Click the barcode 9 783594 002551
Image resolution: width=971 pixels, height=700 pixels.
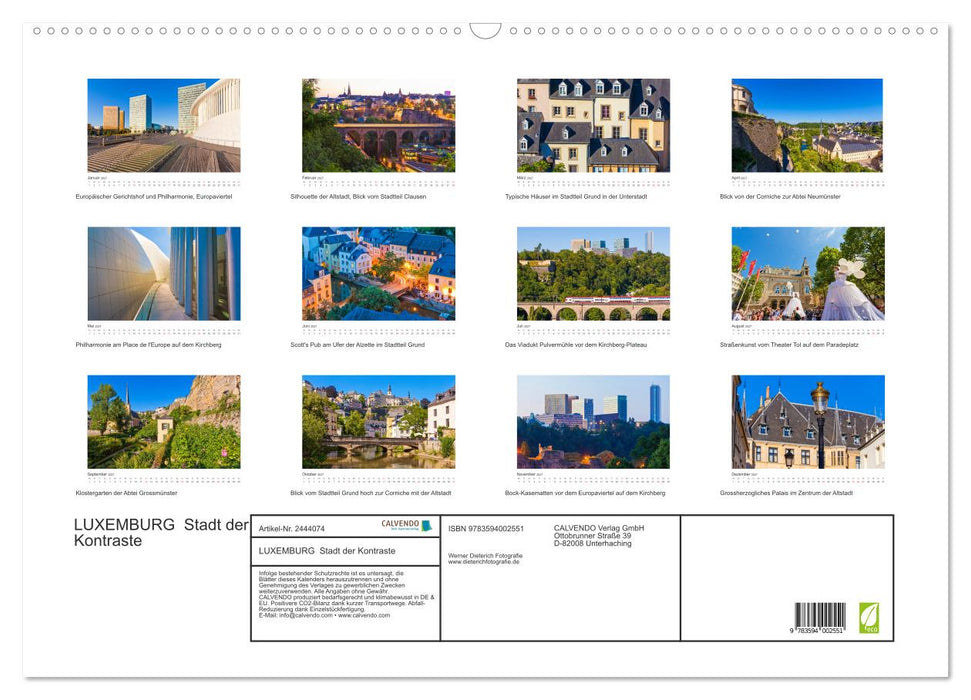tap(819, 618)
